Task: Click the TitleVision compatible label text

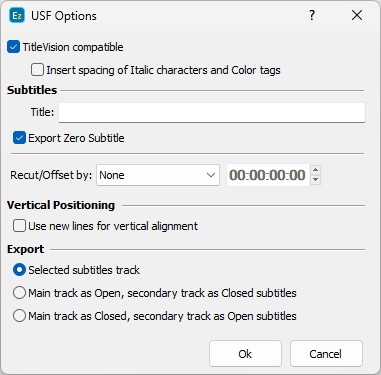Action: (x=73, y=47)
